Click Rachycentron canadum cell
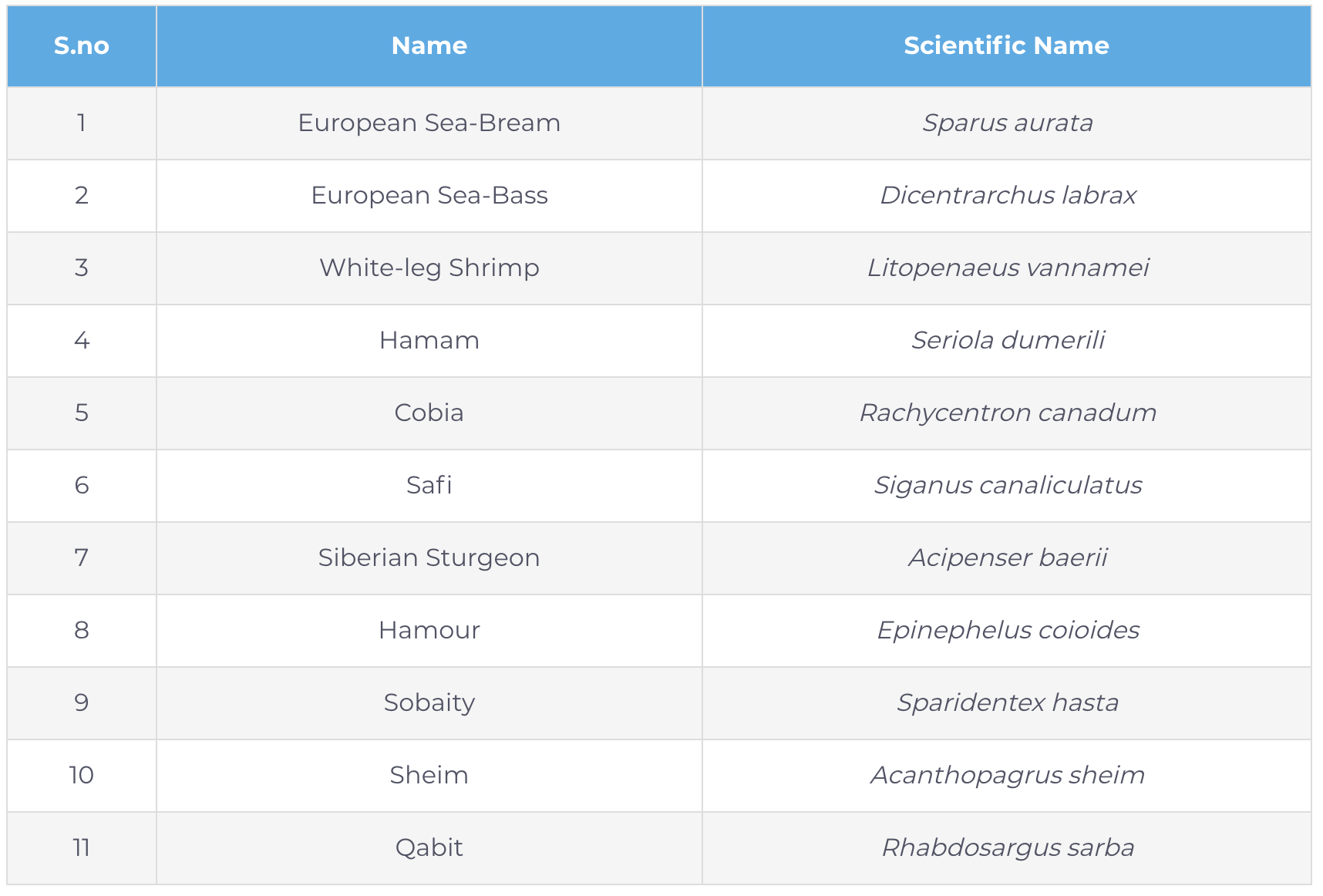The image size is (1323, 896). pyautogui.click(x=1008, y=413)
